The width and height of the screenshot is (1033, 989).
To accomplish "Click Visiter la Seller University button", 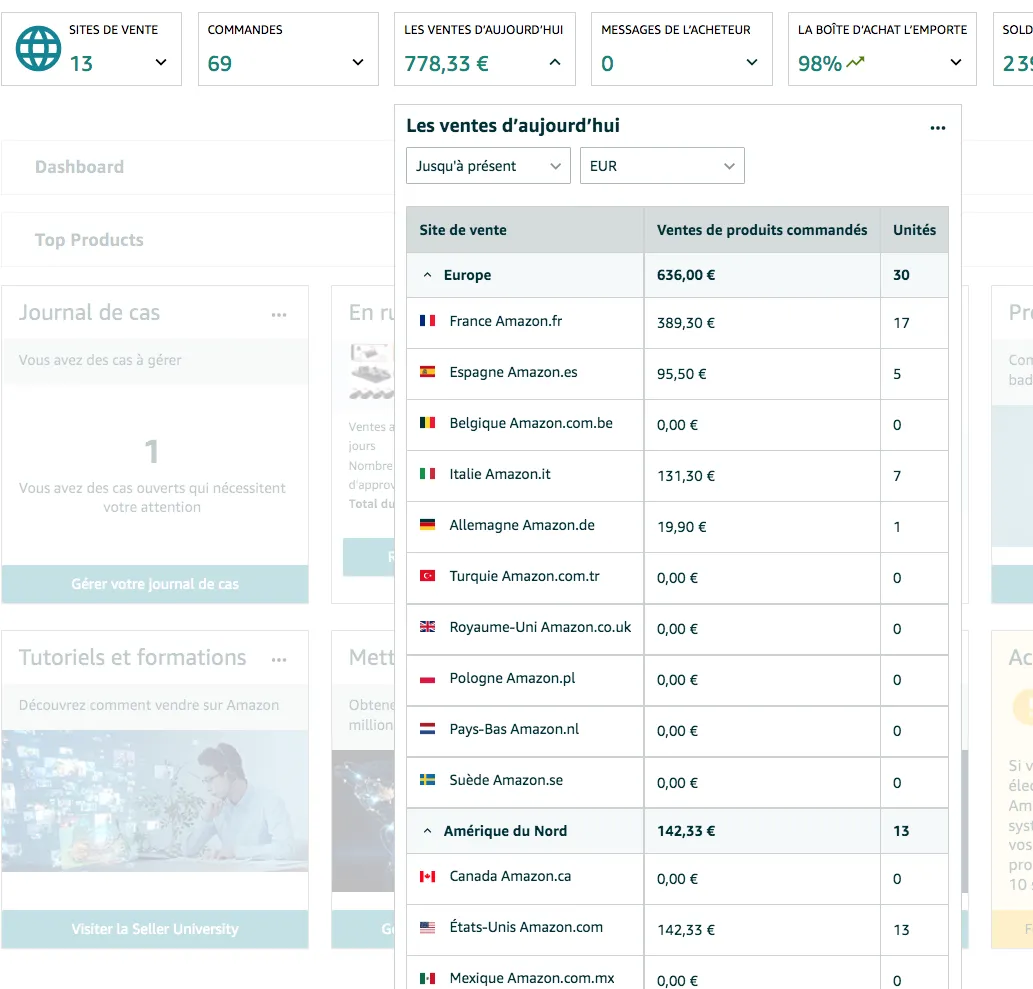I will pyautogui.click(x=155, y=929).
